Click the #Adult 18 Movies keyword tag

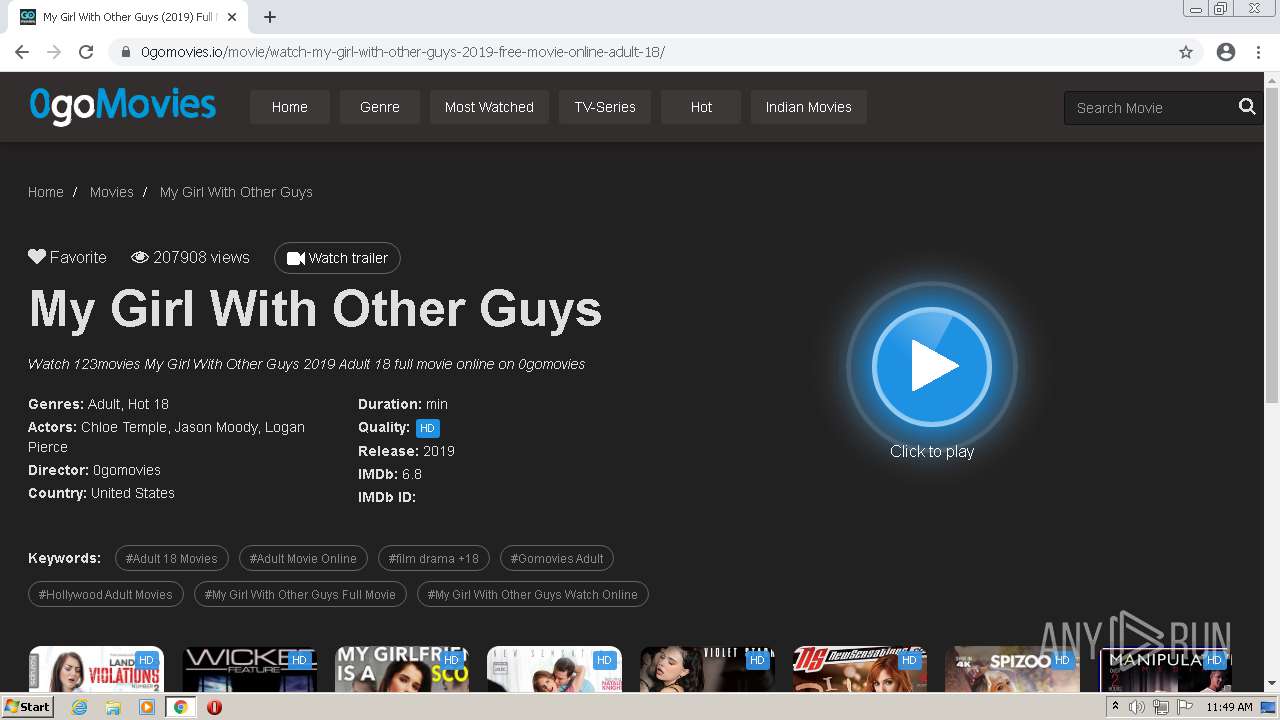click(172, 558)
